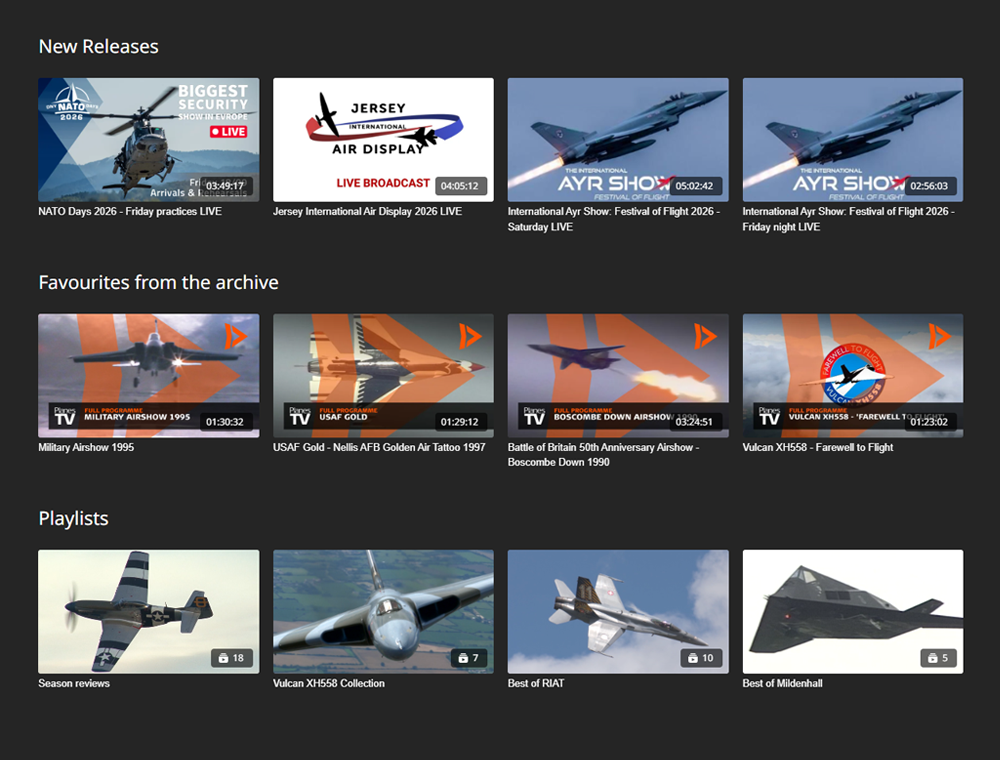Click the 10 videos playlist count badge
Viewport: 1000px width, 760px height.
pyautogui.click(x=702, y=658)
